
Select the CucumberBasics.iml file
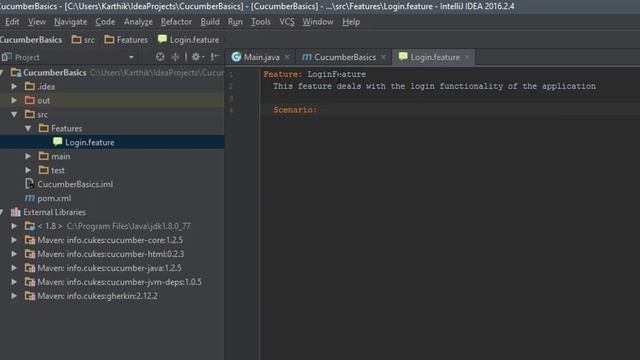[x=75, y=184]
